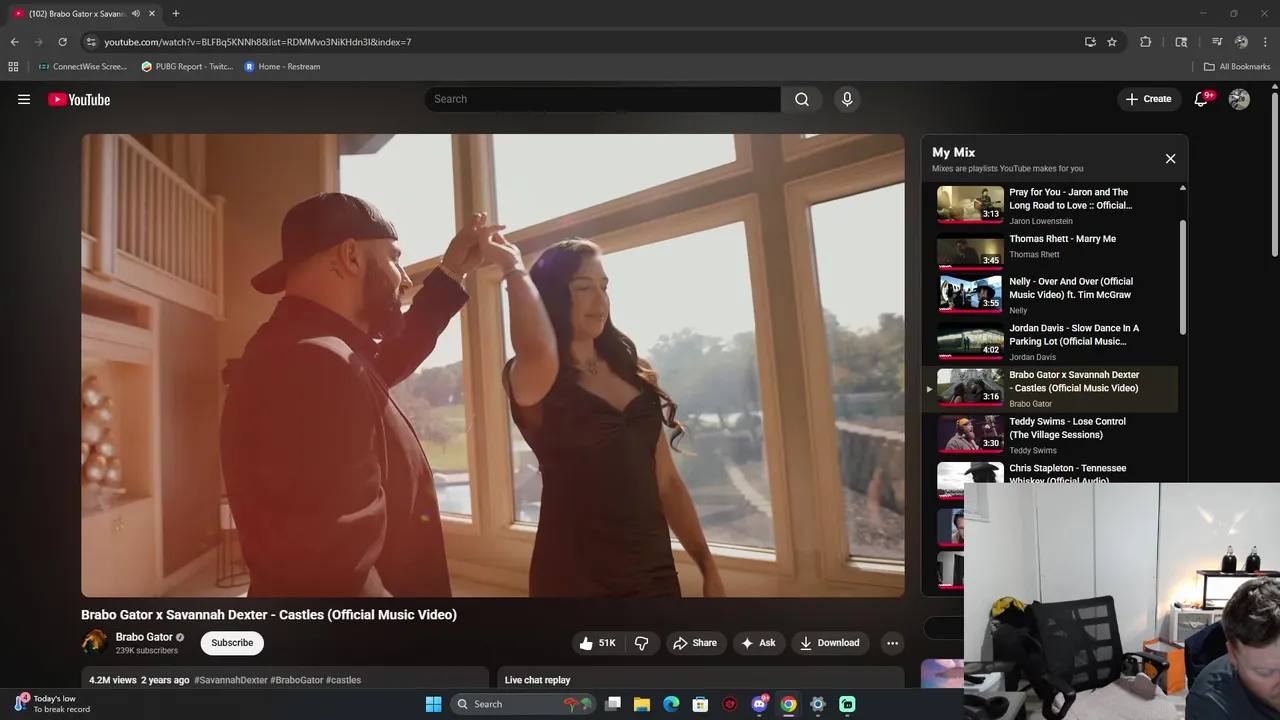
Task: Click the #castles hashtag
Action: 343,680
